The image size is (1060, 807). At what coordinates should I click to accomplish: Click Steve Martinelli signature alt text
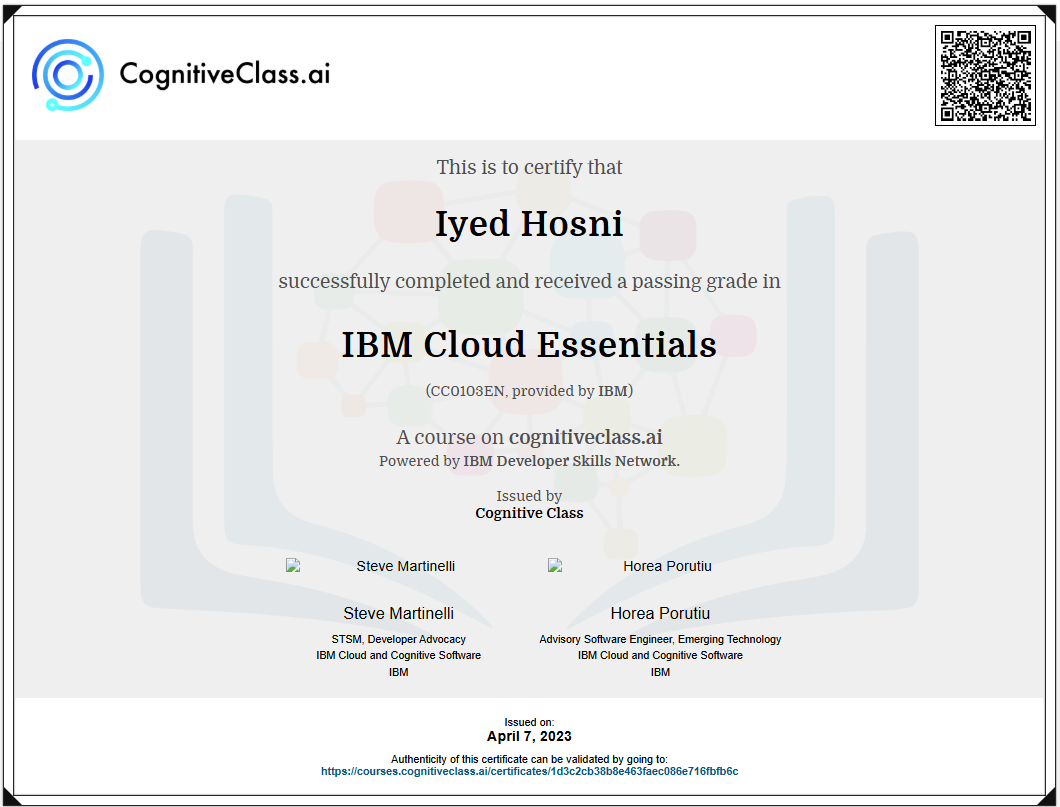click(406, 566)
